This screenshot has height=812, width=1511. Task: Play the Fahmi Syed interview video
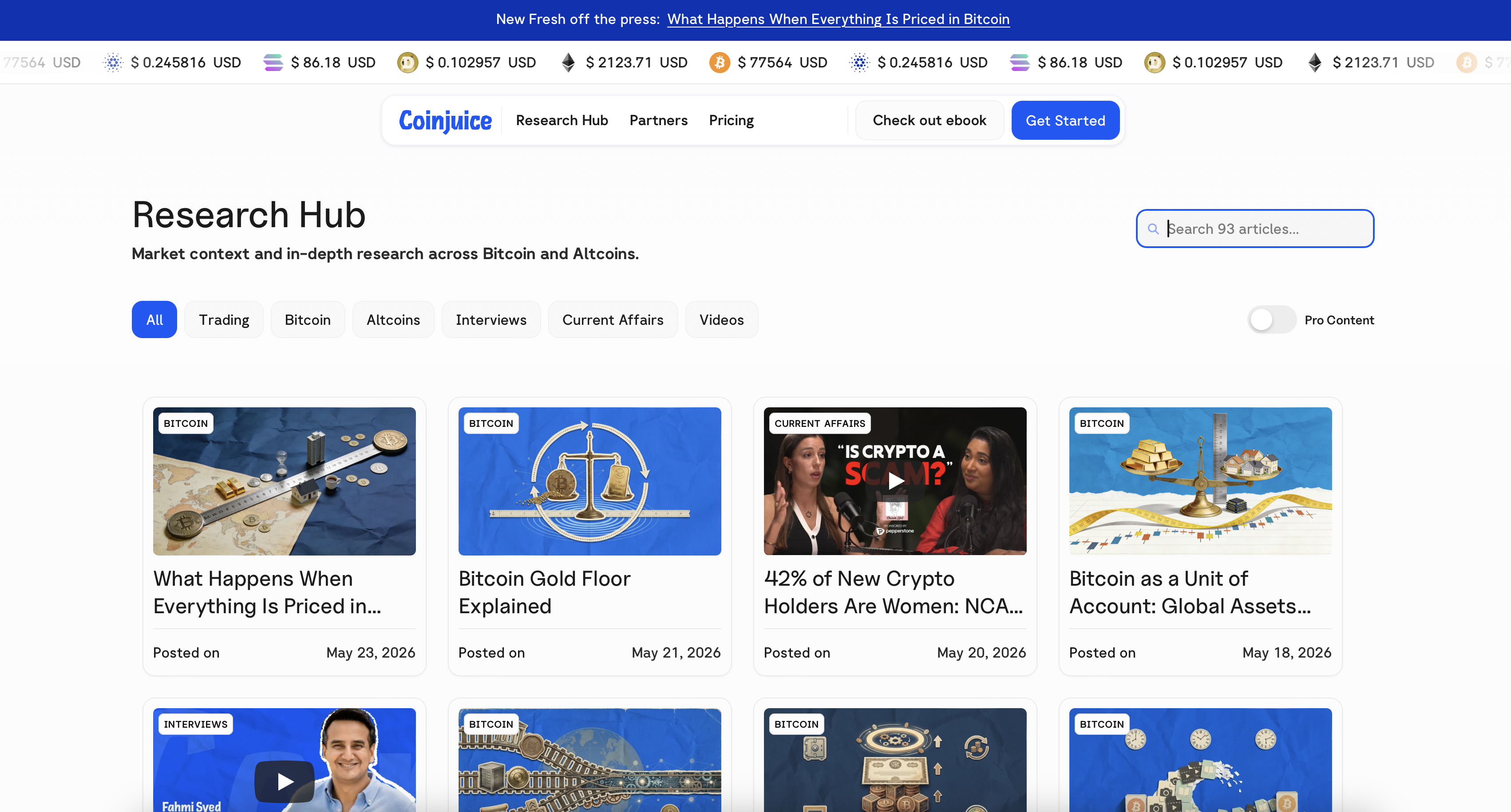[x=285, y=781]
